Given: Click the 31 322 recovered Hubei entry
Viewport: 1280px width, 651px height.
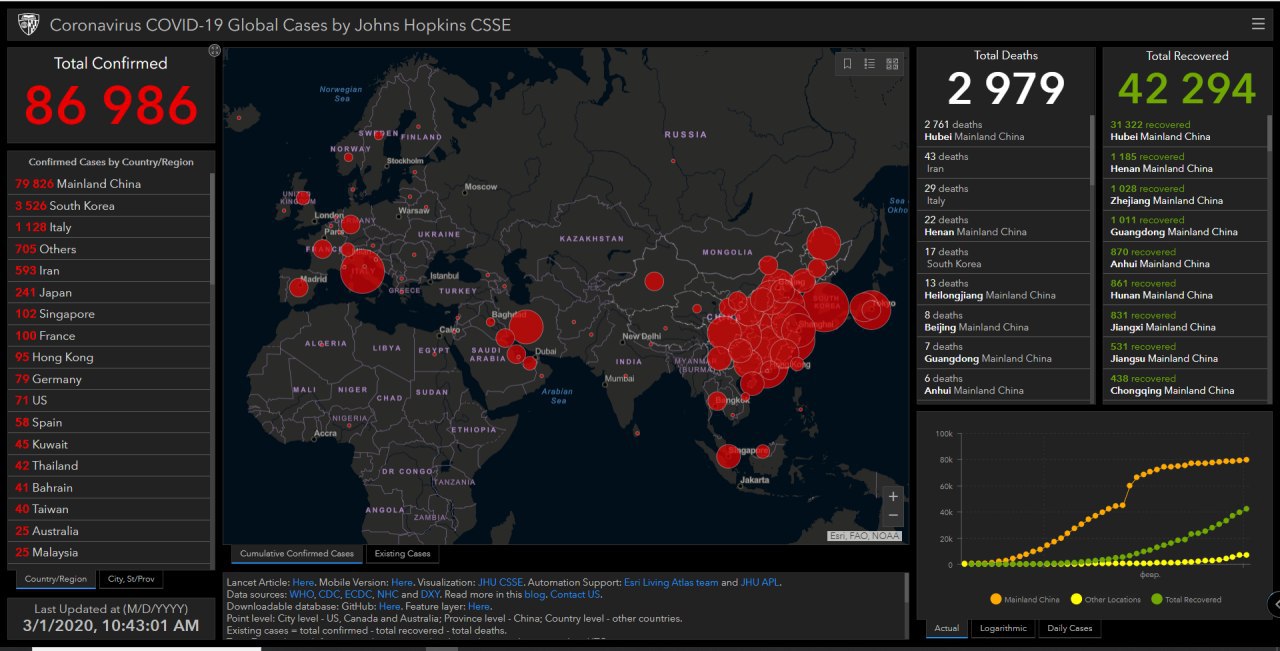Looking at the screenshot, I should point(1185,131).
